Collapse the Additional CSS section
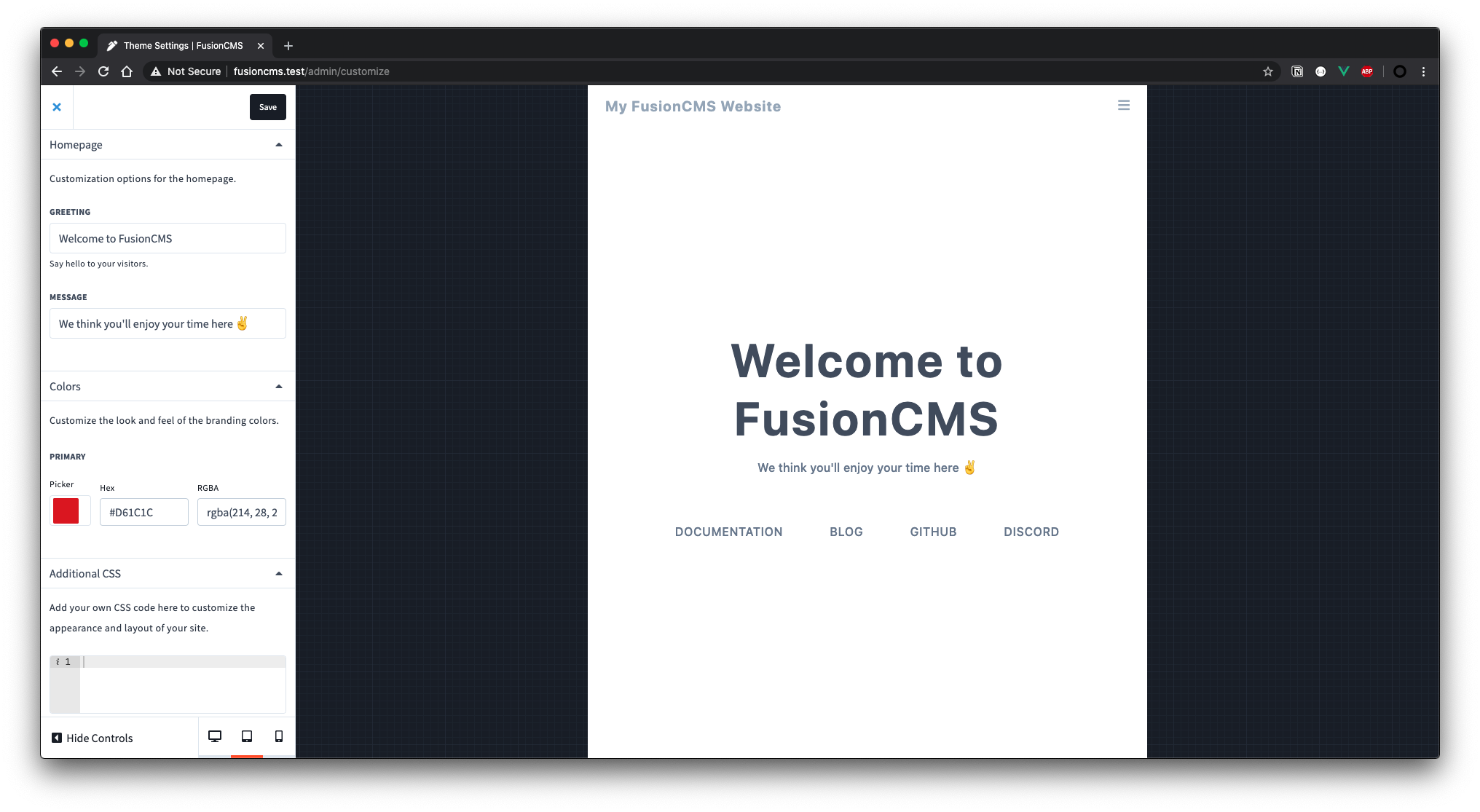The width and height of the screenshot is (1480, 812). (280, 573)
